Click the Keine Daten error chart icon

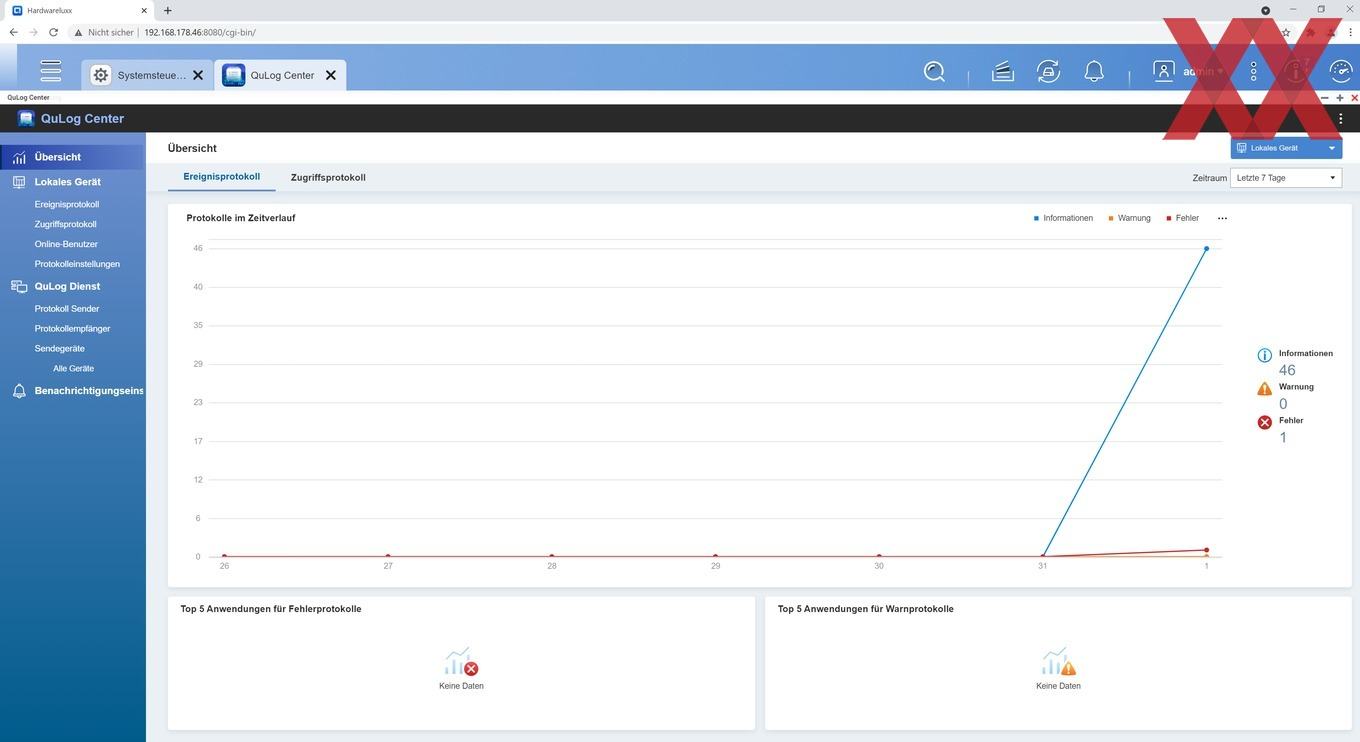[461, 662]
